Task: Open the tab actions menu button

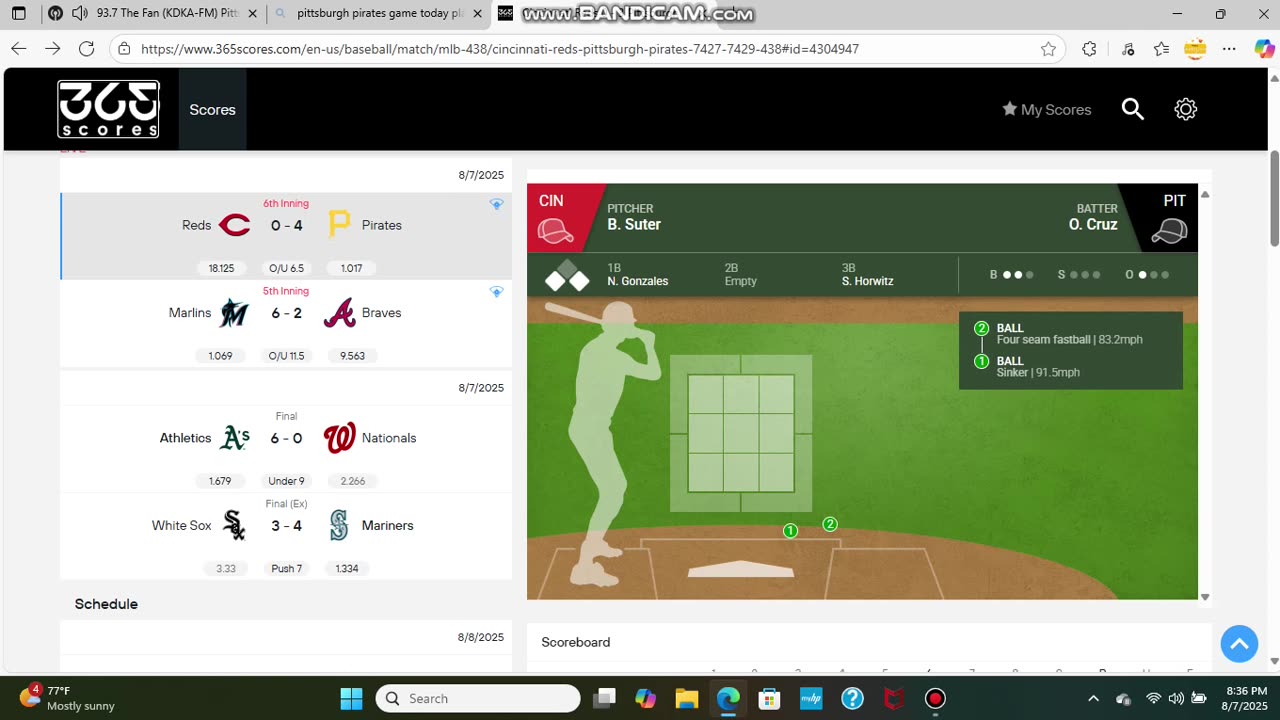Action: coord(18,13)
